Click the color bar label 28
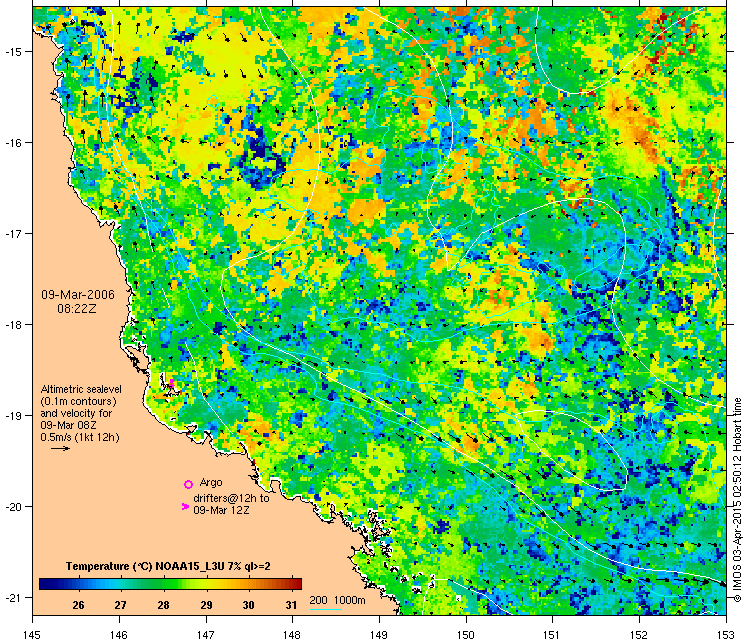750x640 pixels. tap(164, 606)
